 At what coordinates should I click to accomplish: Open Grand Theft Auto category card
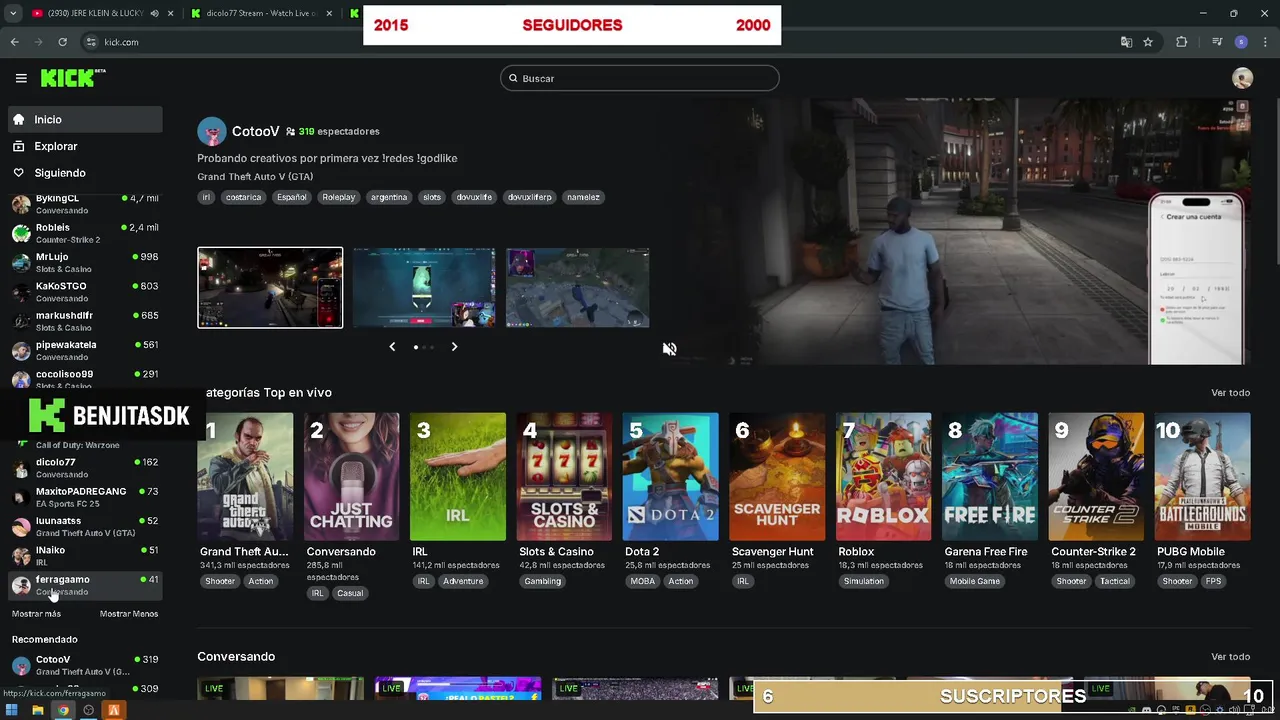(245, 477)
